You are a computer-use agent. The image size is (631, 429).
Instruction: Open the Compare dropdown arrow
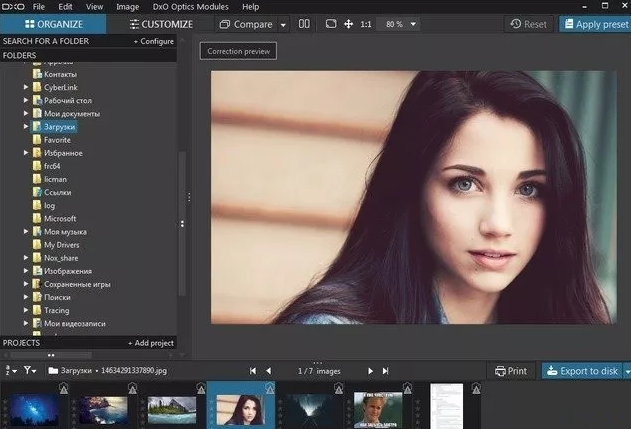[283, 24]
